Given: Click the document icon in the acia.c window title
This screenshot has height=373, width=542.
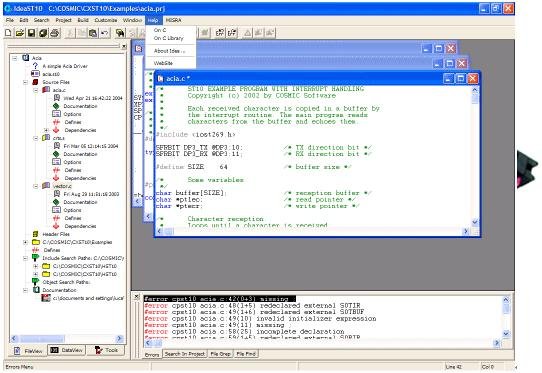Looking at the screenshot, I should (x=160, y=79).
